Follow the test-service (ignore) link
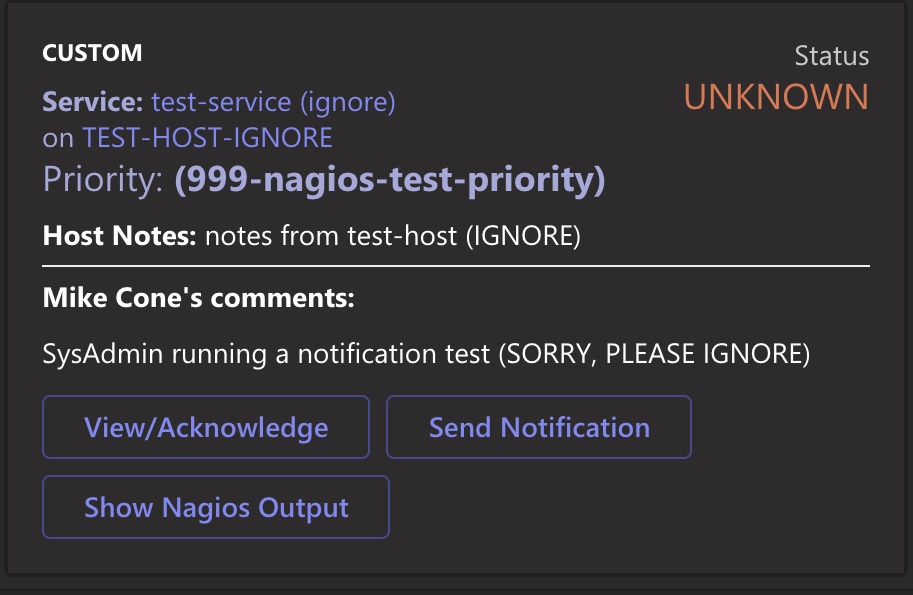The width and height of the screenshot is (913, 595). click(272, 102)
